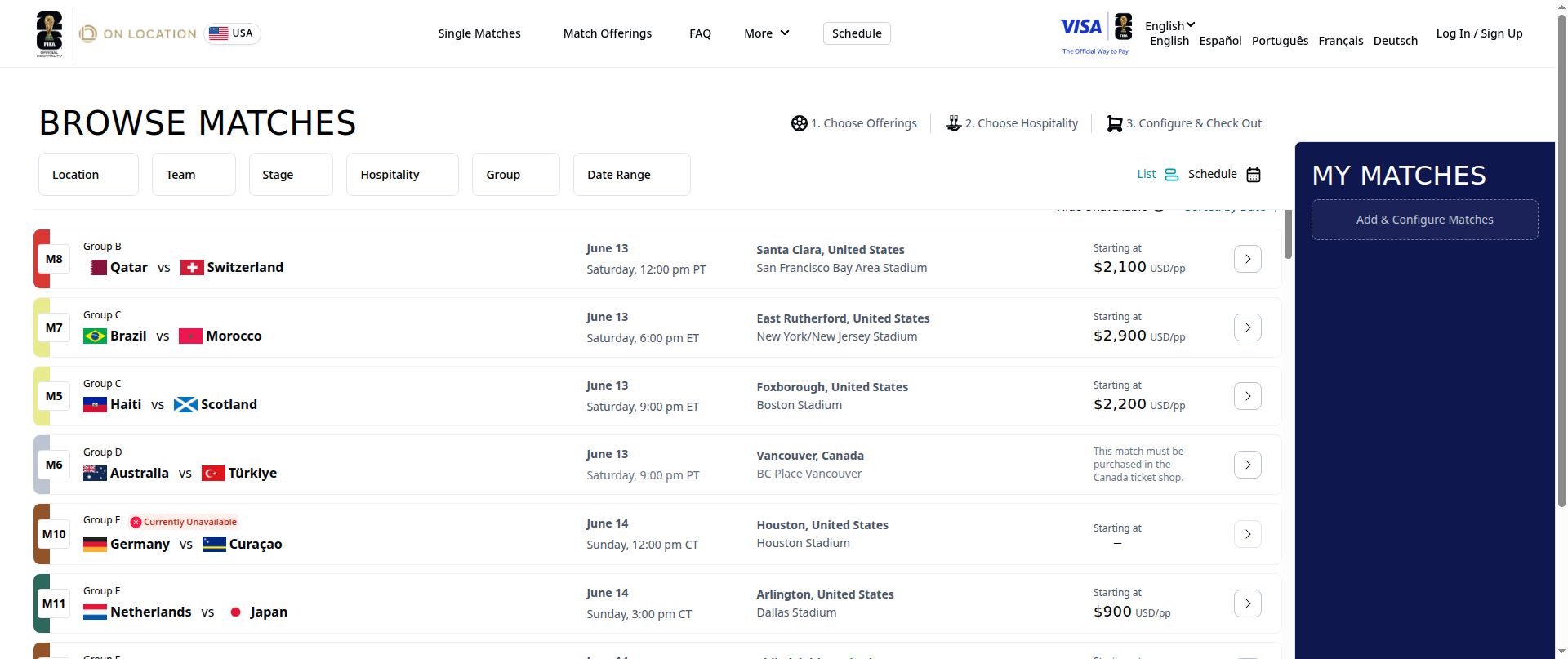Click the Scotland flag
This screenshot has height=659, width=1568.
coord(185,404)
